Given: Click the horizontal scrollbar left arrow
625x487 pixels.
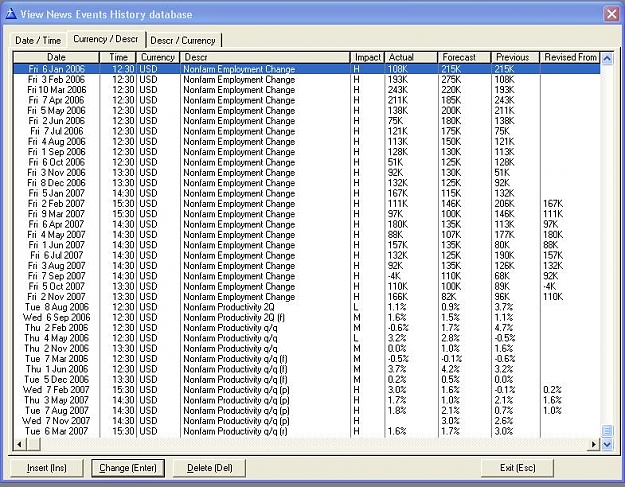Looking at the screenshot, I should coord(20,444).
